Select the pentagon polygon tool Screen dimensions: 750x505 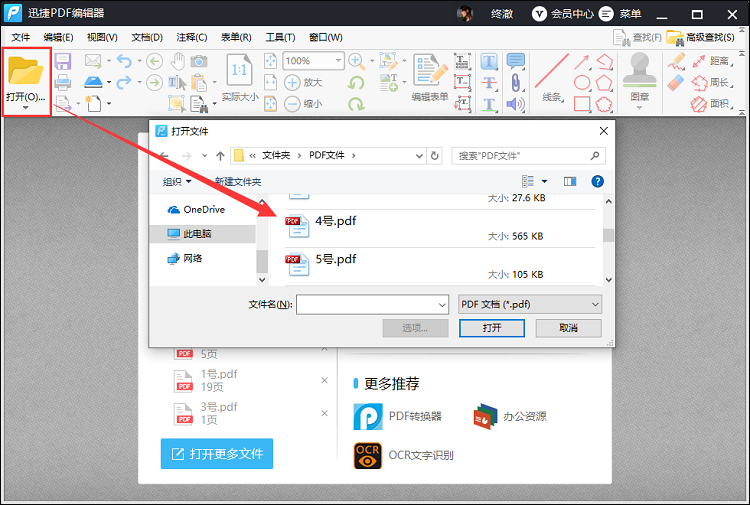[x=604, y=82]
